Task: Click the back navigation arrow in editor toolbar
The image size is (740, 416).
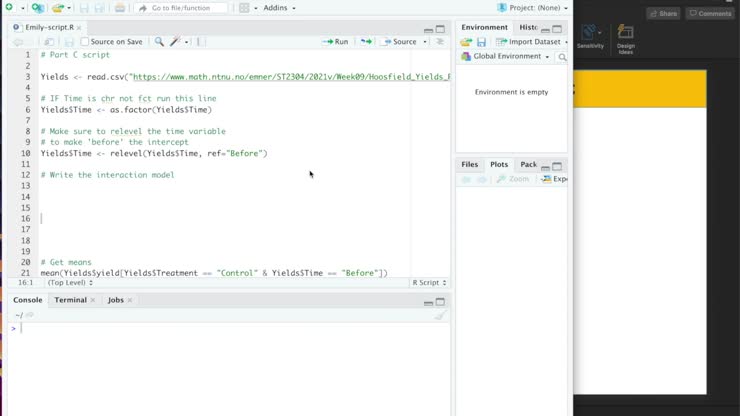Action: coord(18,42)
